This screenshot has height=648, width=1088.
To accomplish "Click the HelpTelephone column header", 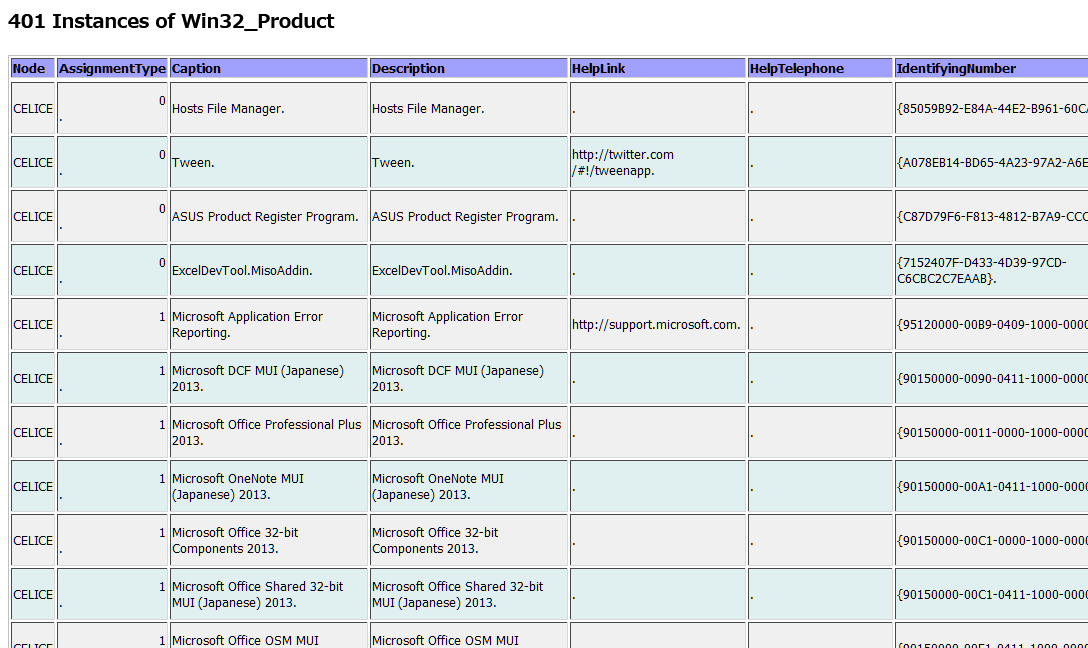I will click(x=797, y=69).
